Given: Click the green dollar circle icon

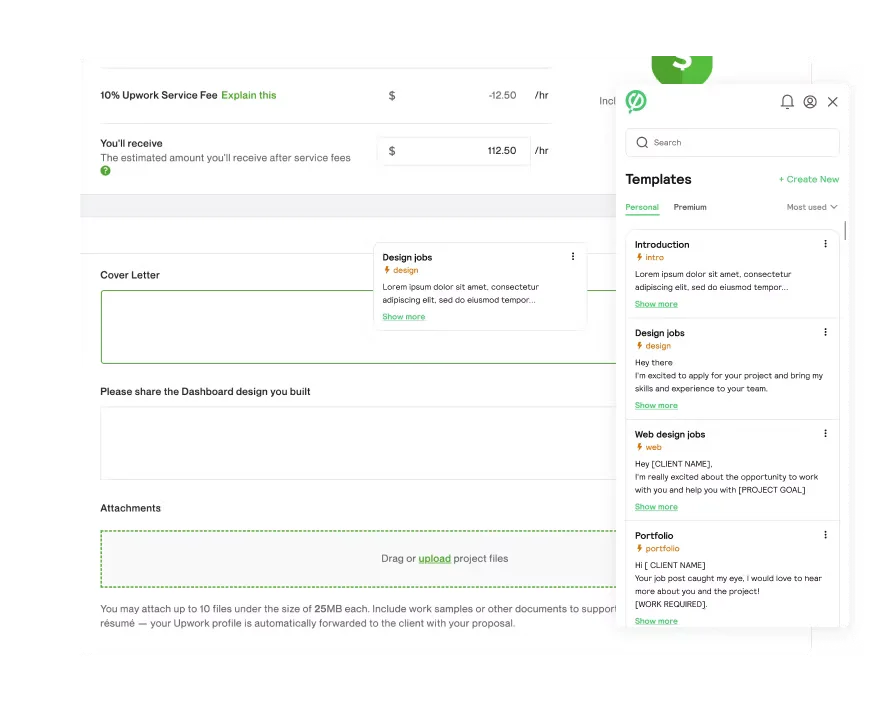Looking at the screenshot, I should 682,69.
